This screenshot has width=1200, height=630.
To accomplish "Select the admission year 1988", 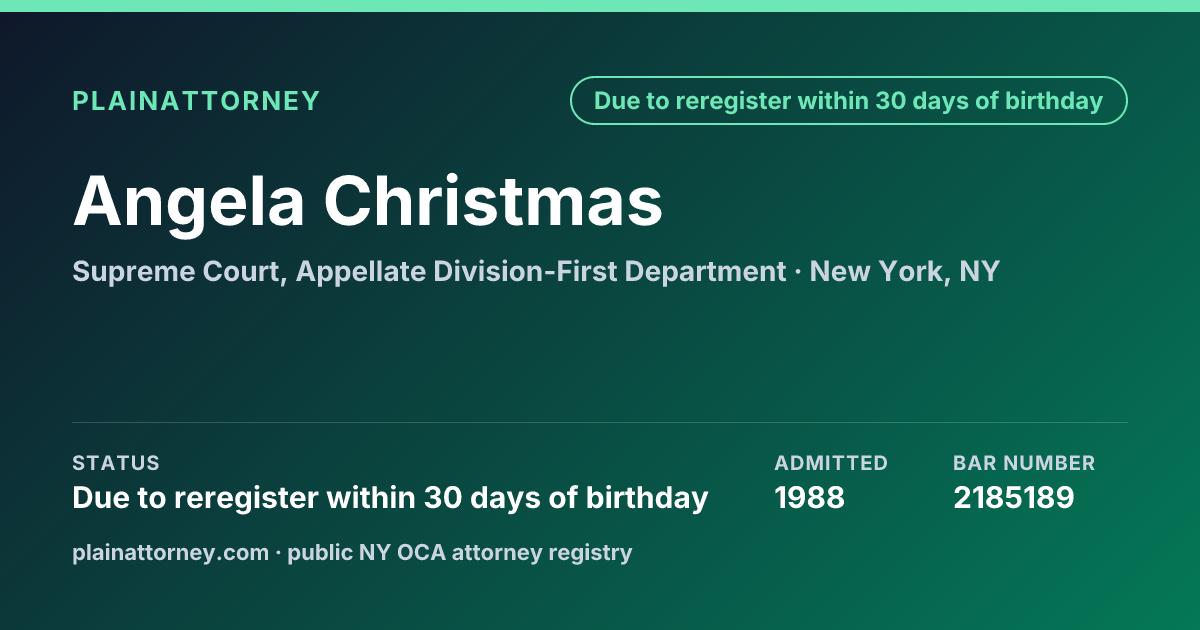I will [x=810, y=497].
